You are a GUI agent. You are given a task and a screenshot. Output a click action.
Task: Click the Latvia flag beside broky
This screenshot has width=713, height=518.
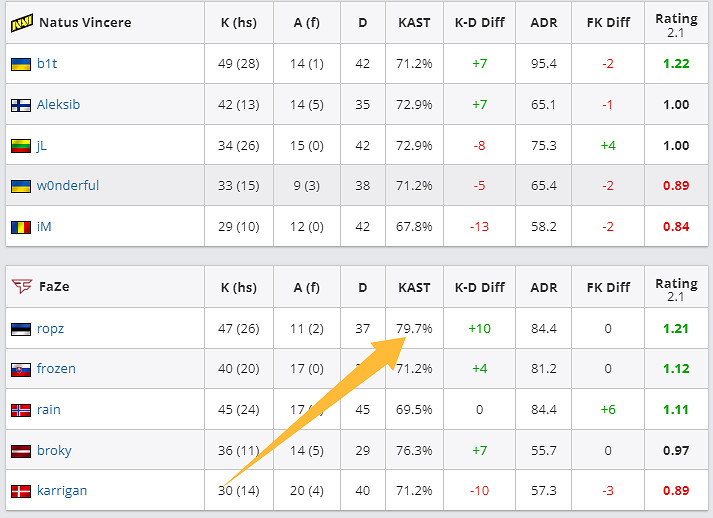point(20,451)
